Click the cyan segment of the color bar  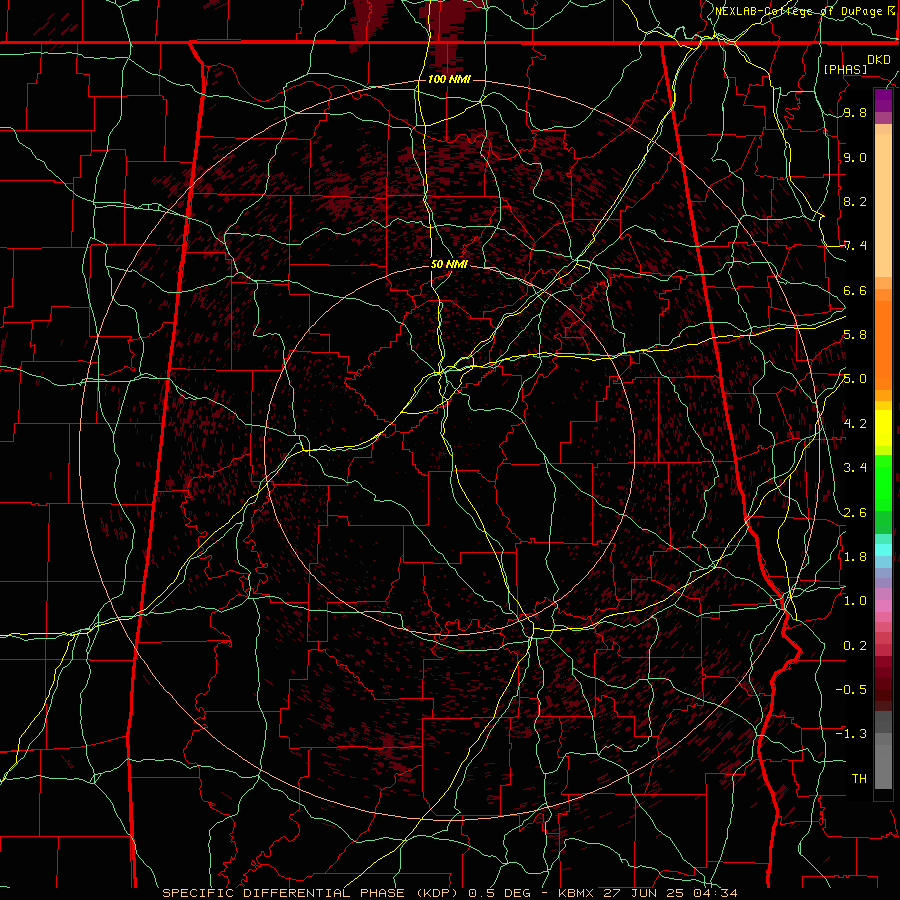[x=883, y=550]
